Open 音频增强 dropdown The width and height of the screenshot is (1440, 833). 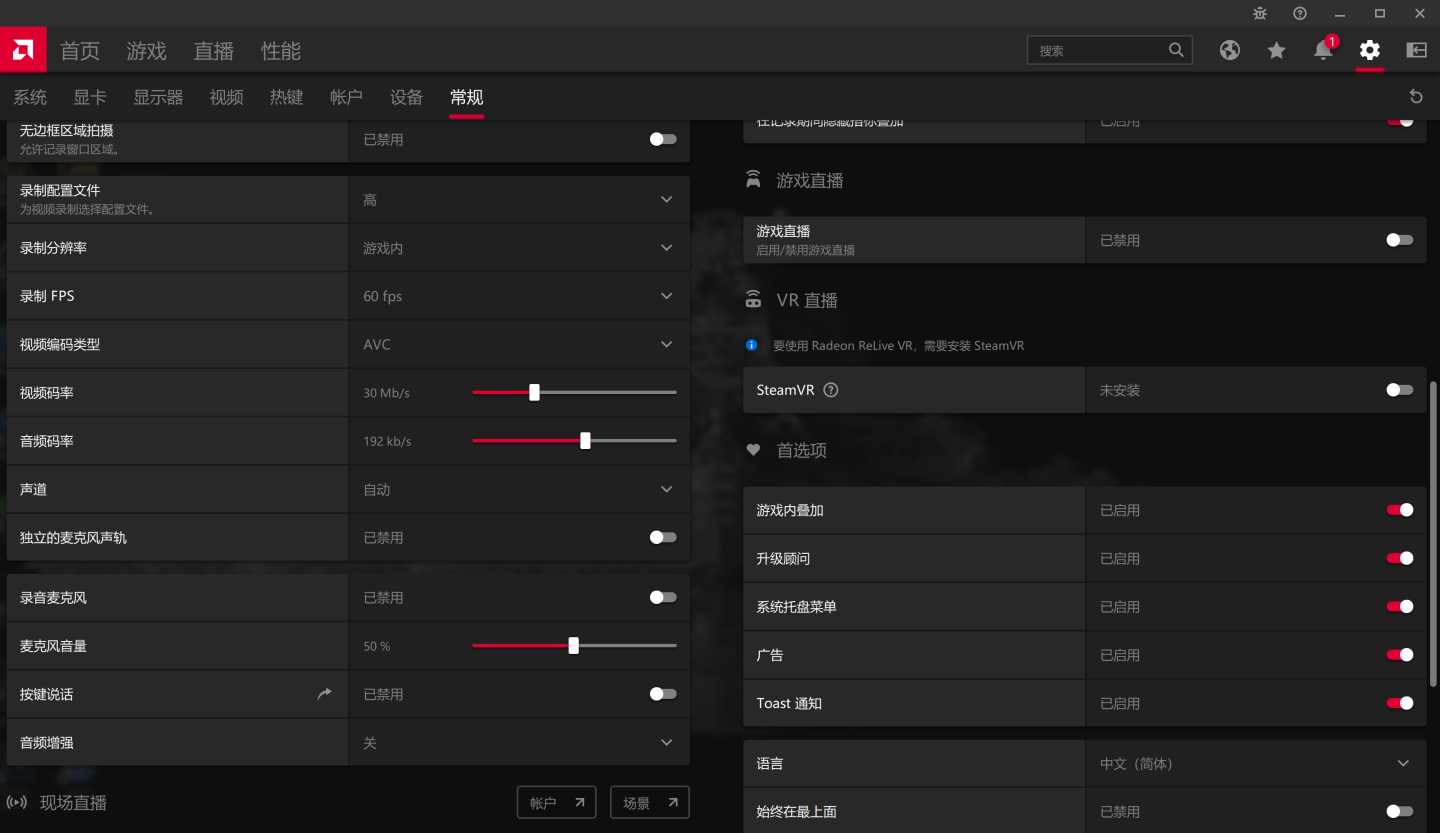pyautogui.click(x=519, y=743)
